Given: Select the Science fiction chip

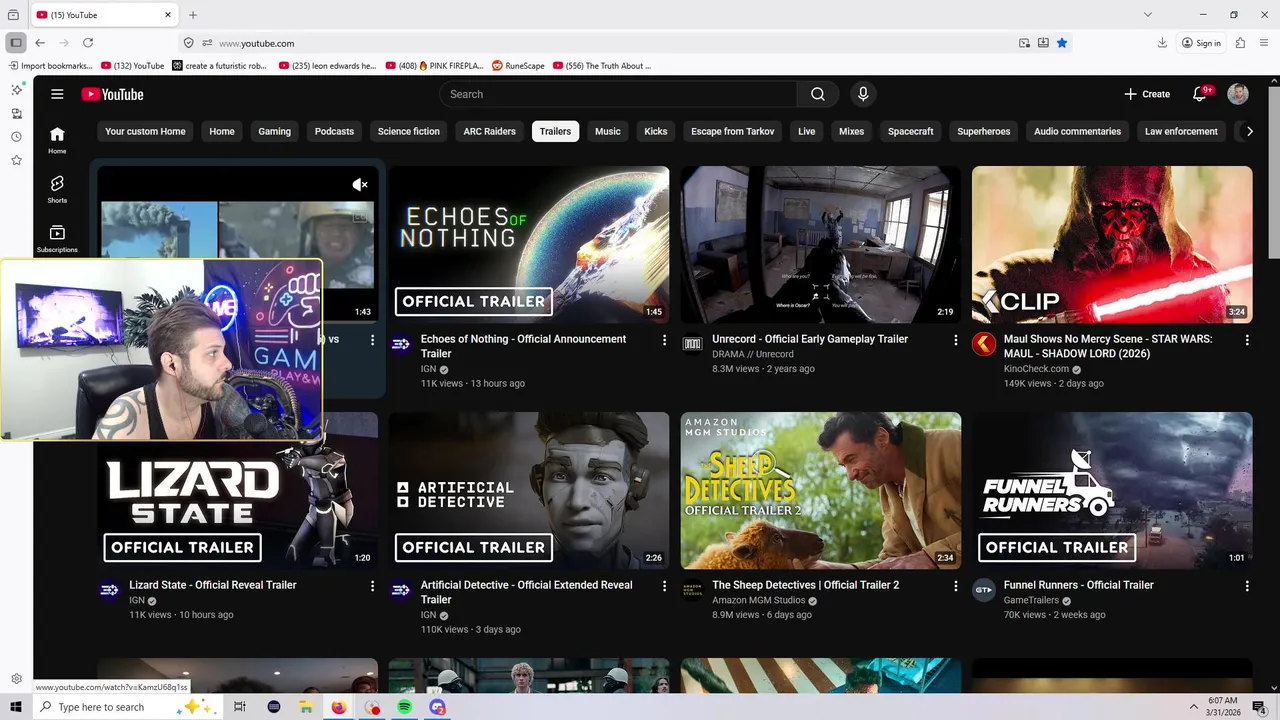Looking at the screenshot, I should pyautogui.click(x=408, y=131).
